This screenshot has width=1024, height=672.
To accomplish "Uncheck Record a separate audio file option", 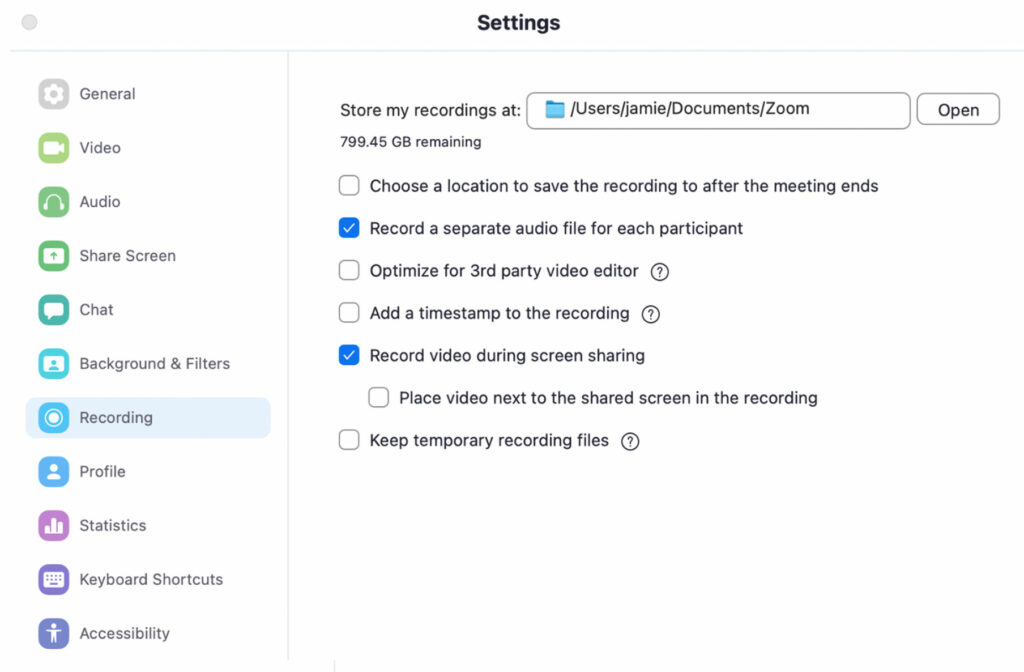I will click(349, 228).
